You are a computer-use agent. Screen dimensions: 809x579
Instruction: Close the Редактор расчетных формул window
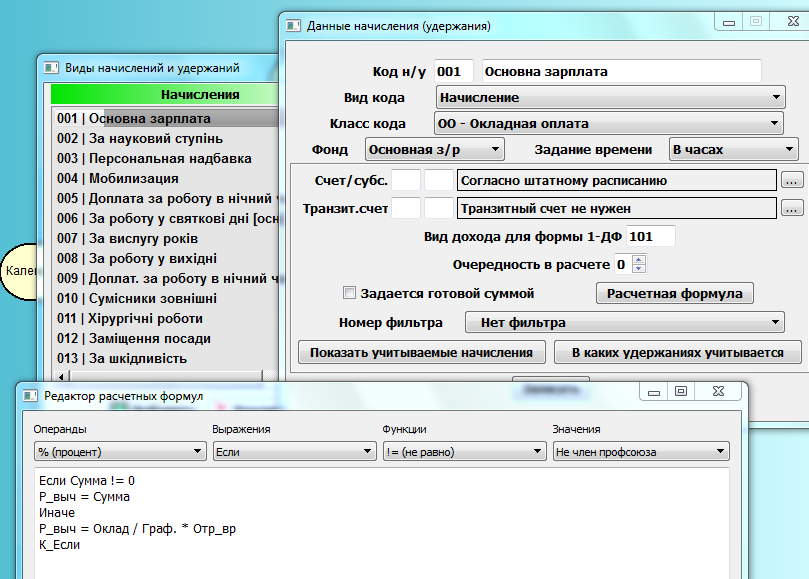(718, 392)
